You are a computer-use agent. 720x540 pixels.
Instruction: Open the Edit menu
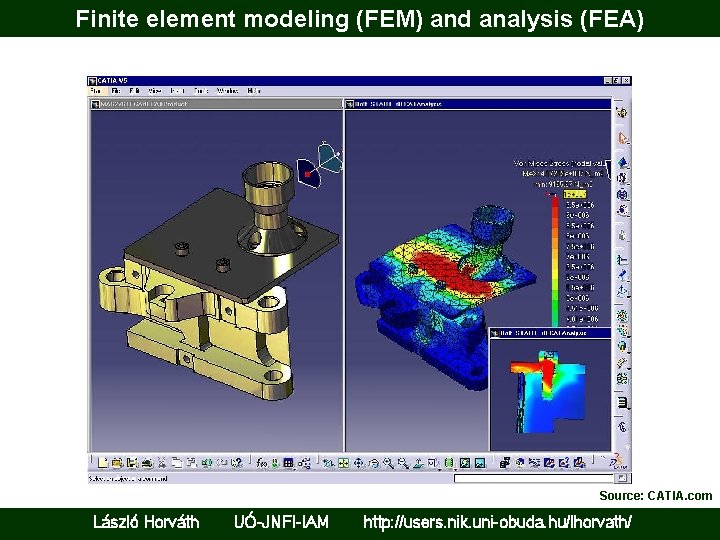[135, 91]
